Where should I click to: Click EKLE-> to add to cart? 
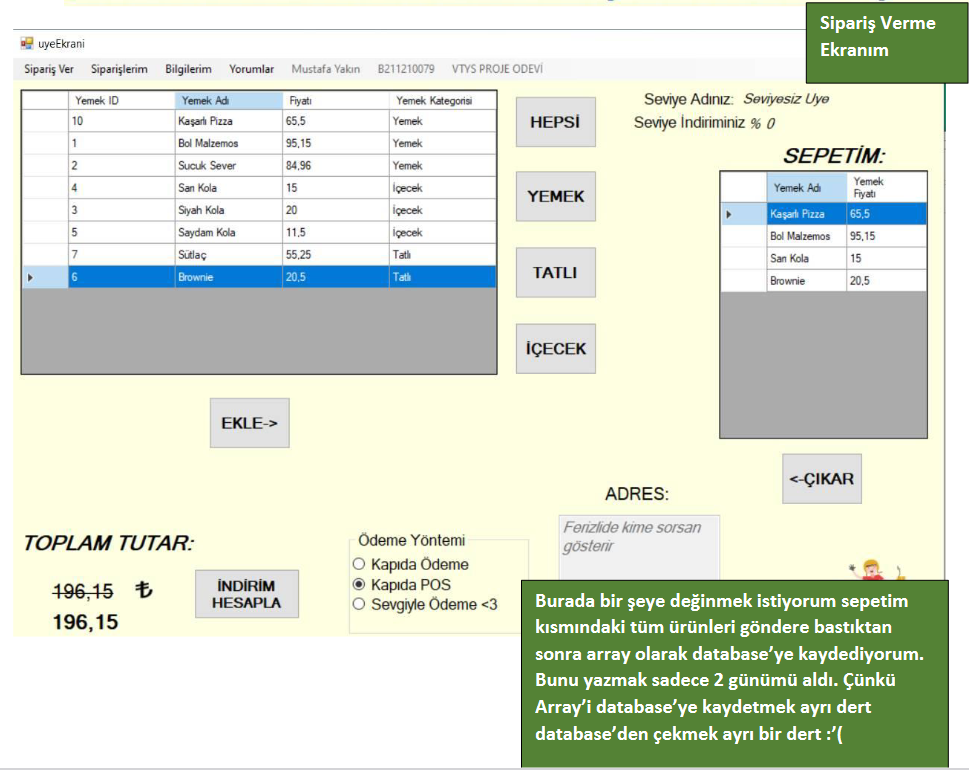[x=249, y=423]
